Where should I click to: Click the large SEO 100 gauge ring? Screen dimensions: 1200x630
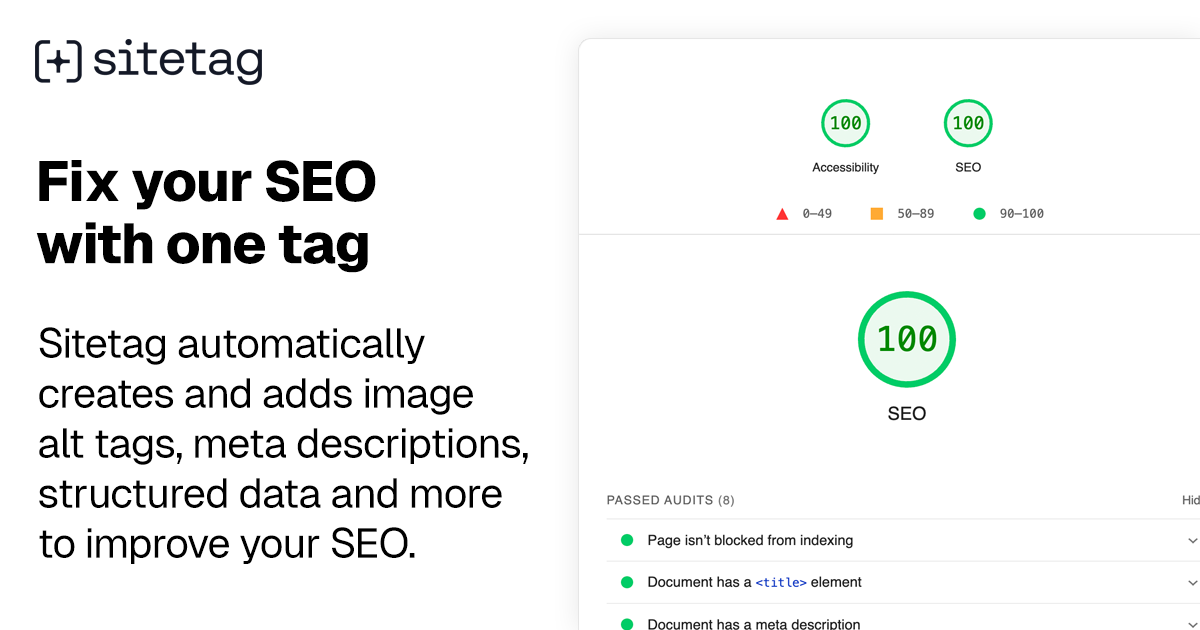click(x=907, y=339)
